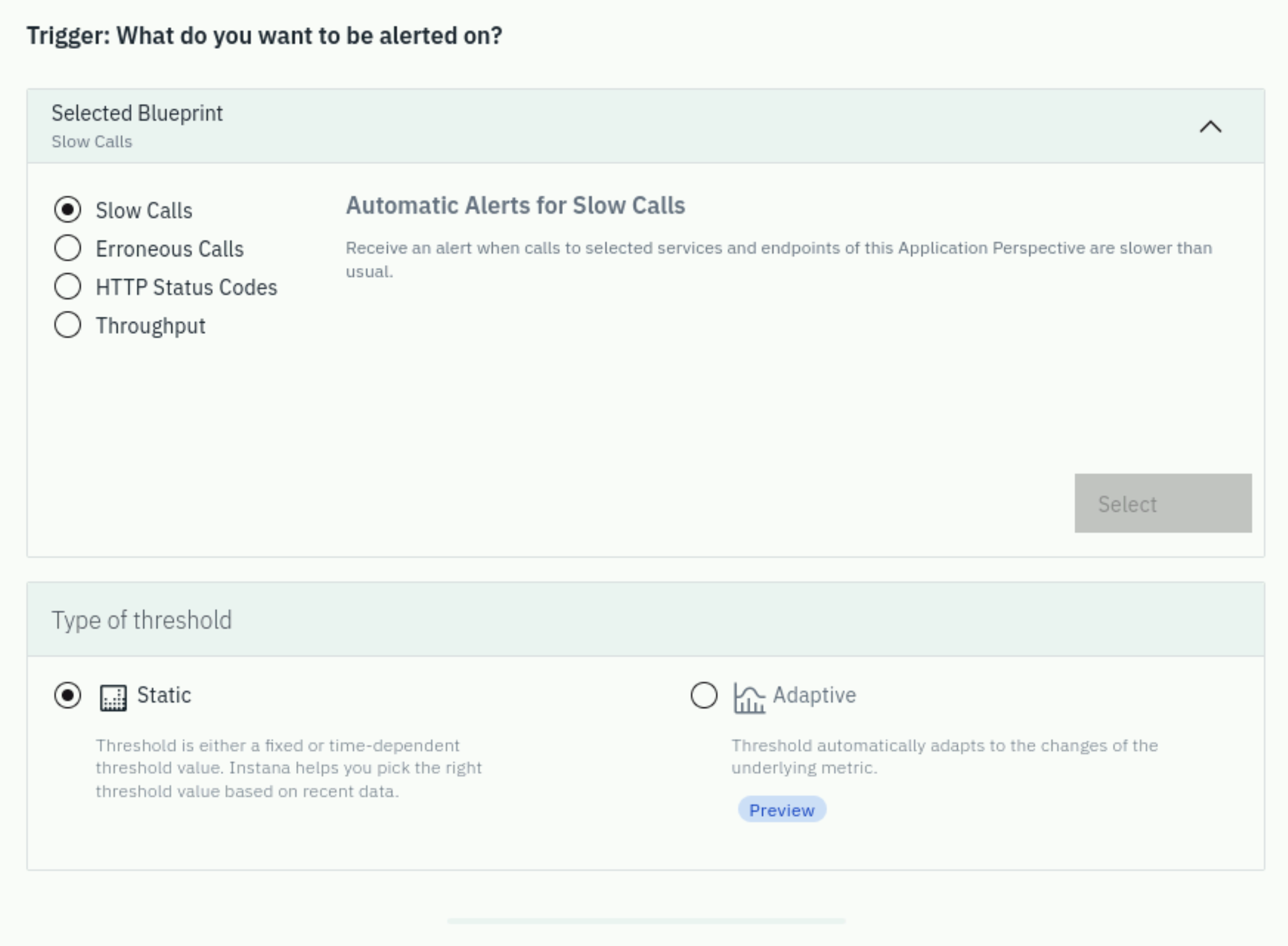Click the Adaptive threshold chart icon
1288x946 pixels.
pyautogui.click(x=749, y=698)
